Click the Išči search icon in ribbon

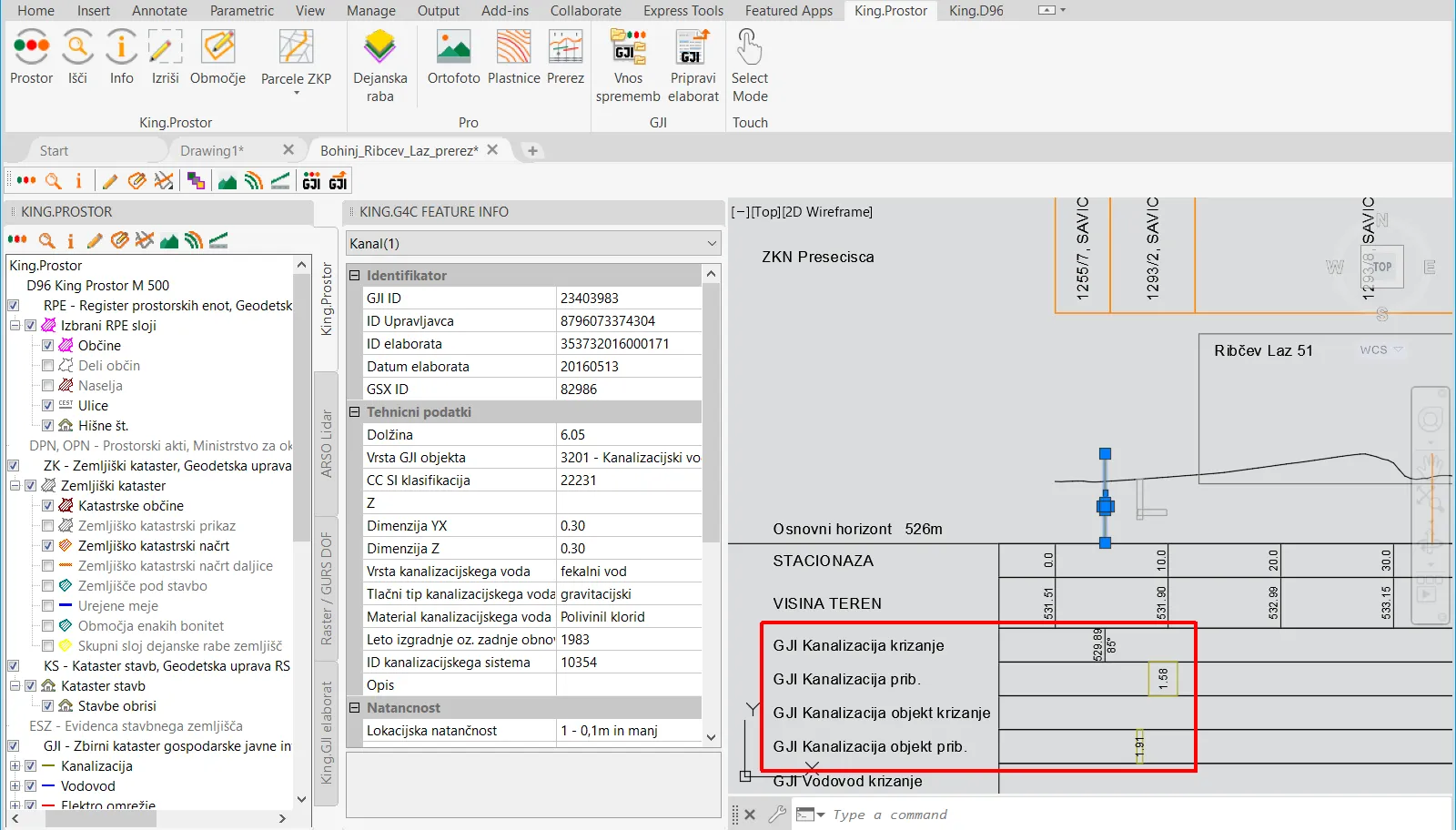[77, 47]
